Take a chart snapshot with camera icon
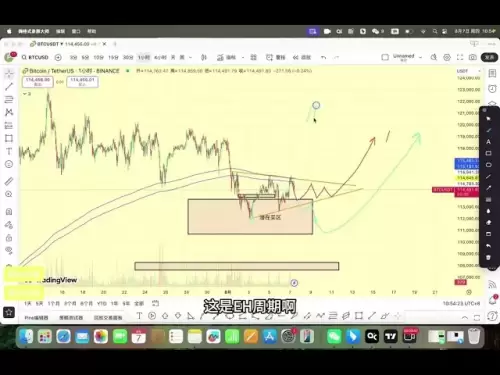Image resolution: width=500 pixels, height=375 pixels. (x=473, y=57)
